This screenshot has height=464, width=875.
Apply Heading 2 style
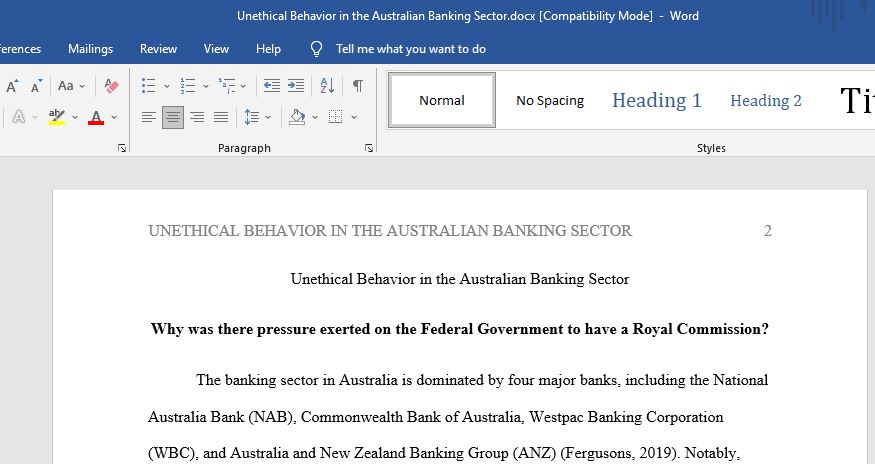[766, 101]
